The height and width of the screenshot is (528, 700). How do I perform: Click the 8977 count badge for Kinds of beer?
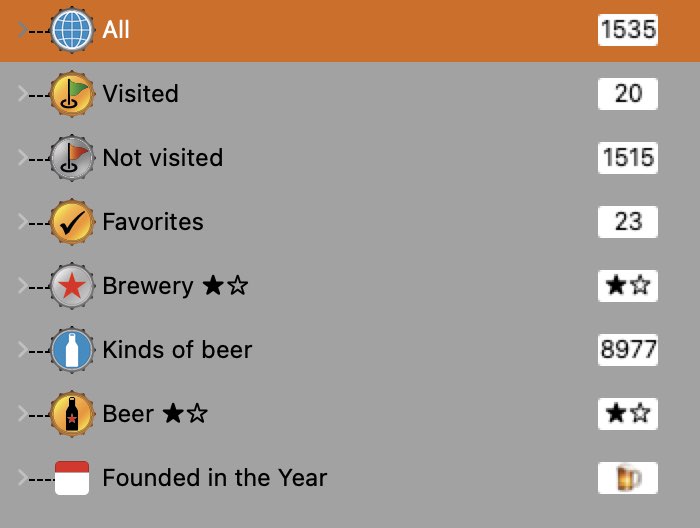point(628,349)
